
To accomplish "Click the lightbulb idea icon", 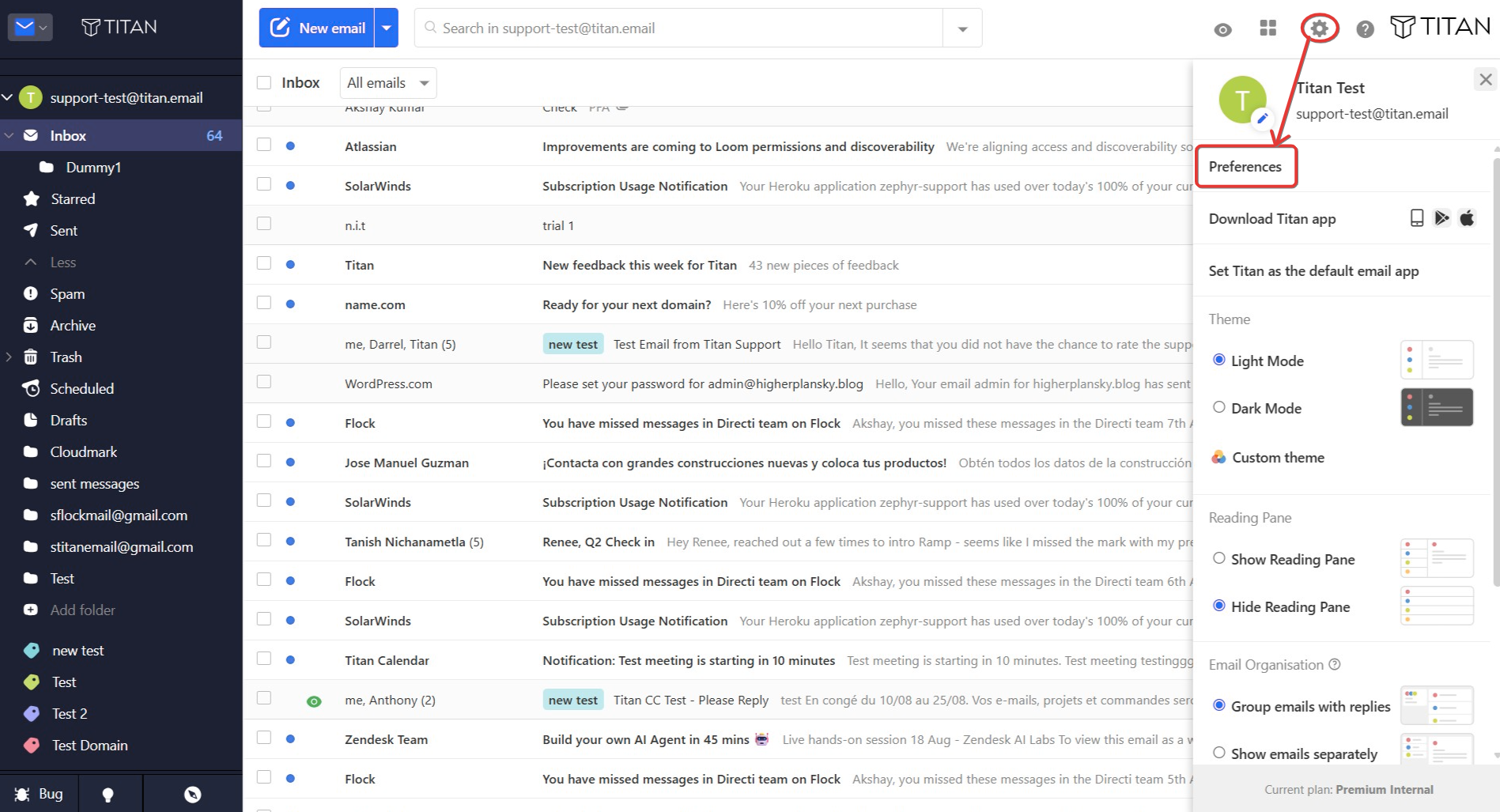I will 108,795.
